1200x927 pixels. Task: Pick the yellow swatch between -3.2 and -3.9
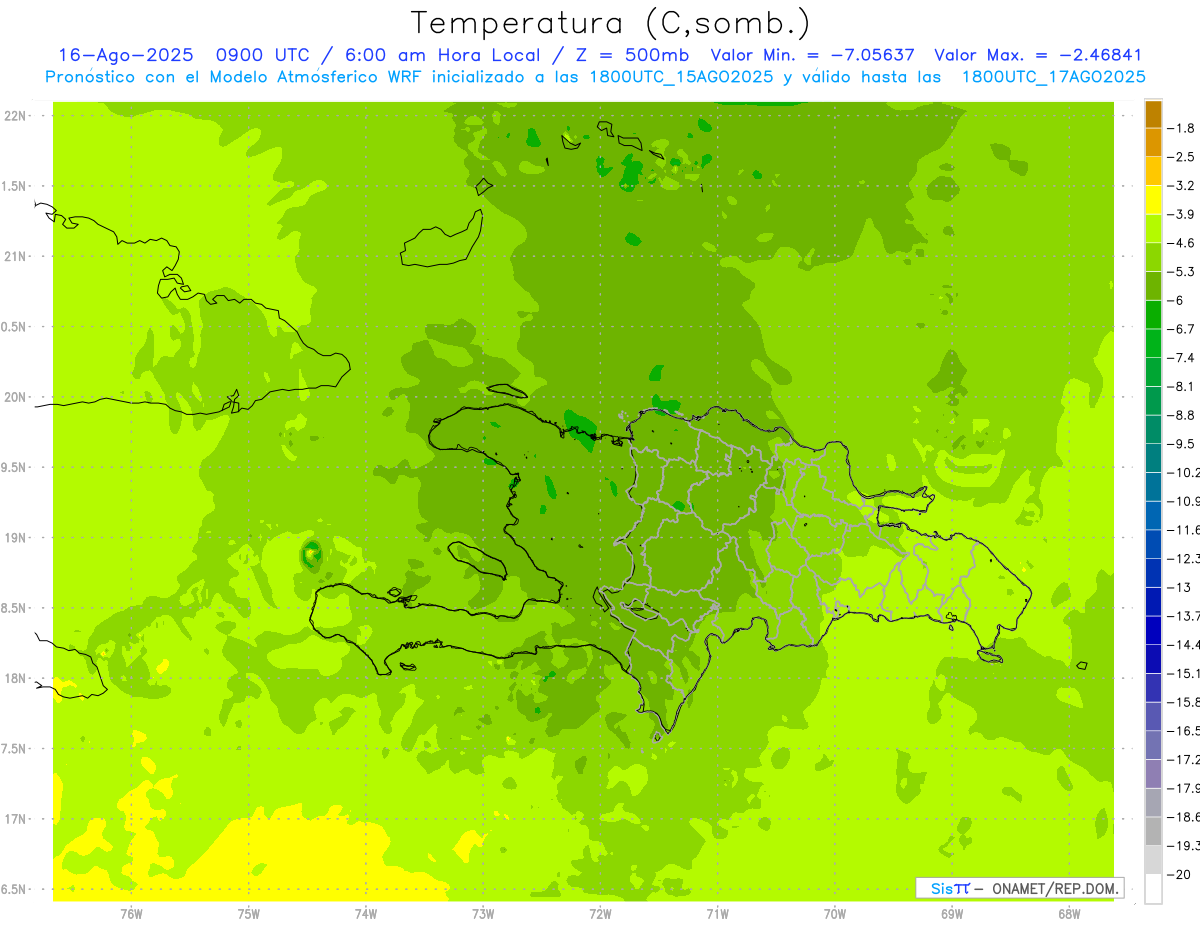[x=1153, y=200]
